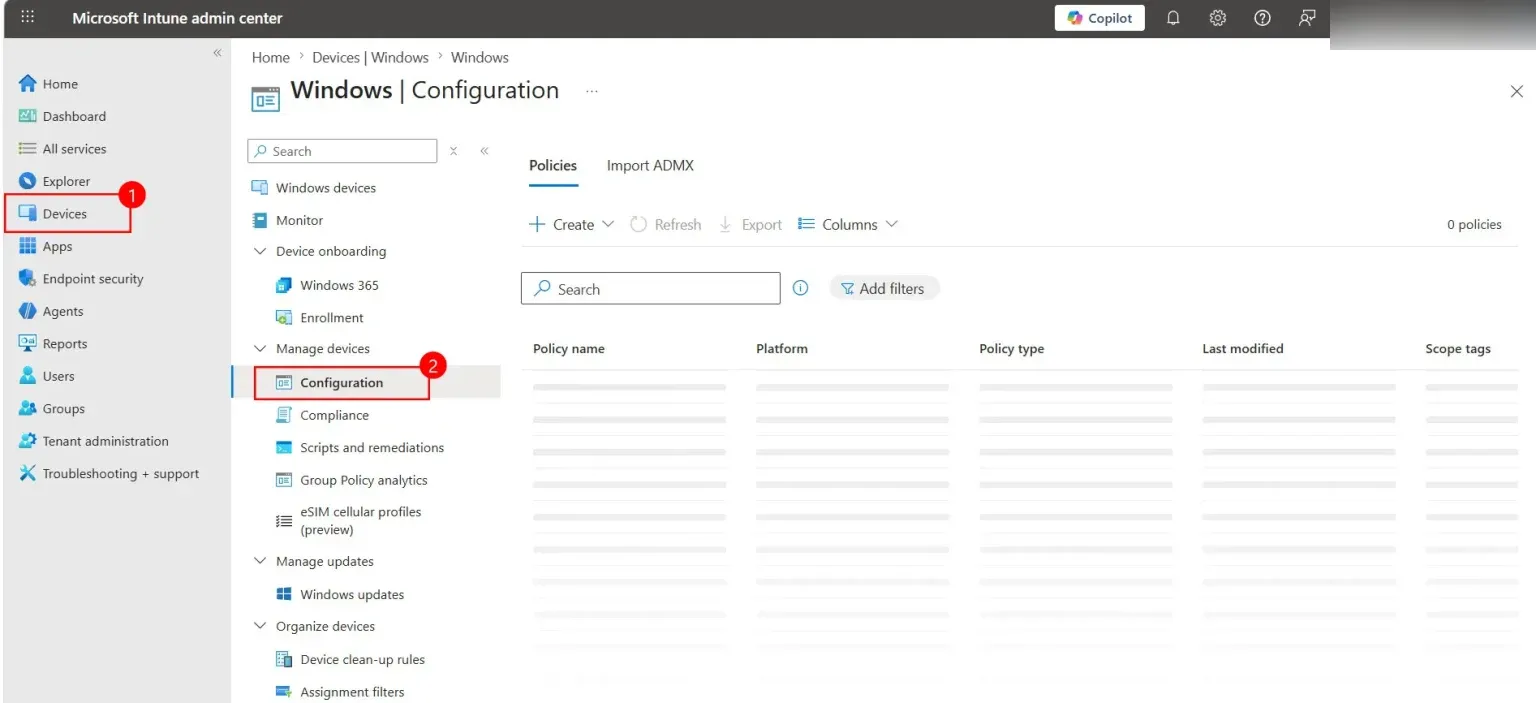This screenshot has width=1536, height=703.
Task: Click the Devices | Windows breadcrumb
Action: (x=370, y=58)
